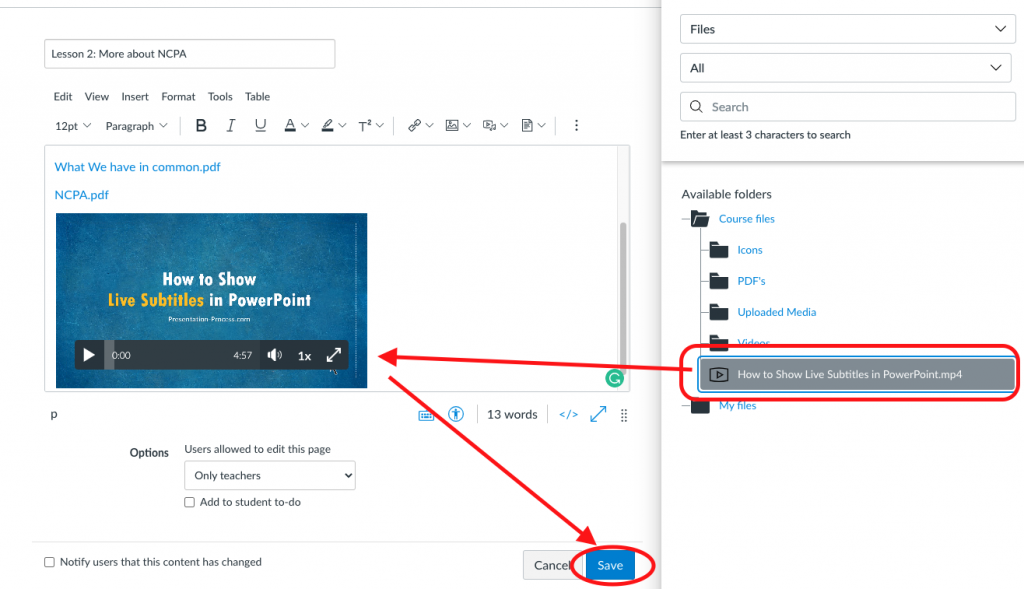
Task: Open the NCPA.pdf link
Action: (82, 195)
